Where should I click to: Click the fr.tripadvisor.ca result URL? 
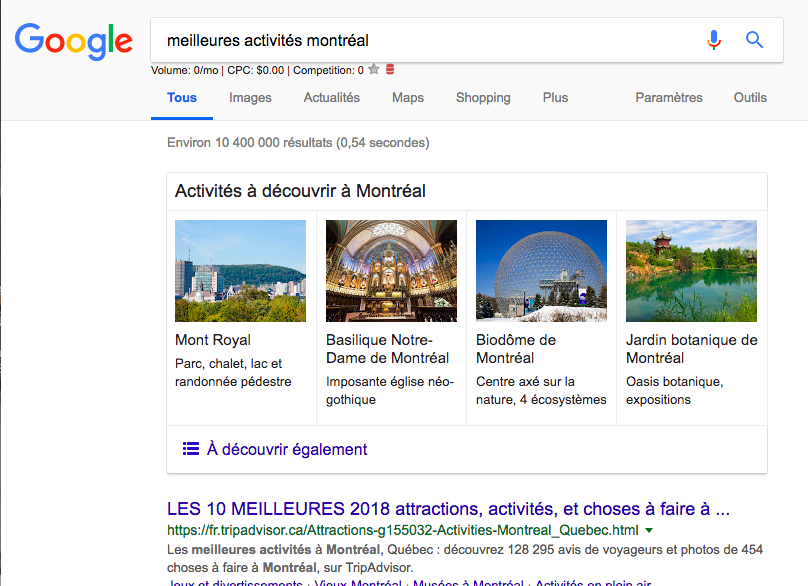pyautogui.click(x=402, y=530)
